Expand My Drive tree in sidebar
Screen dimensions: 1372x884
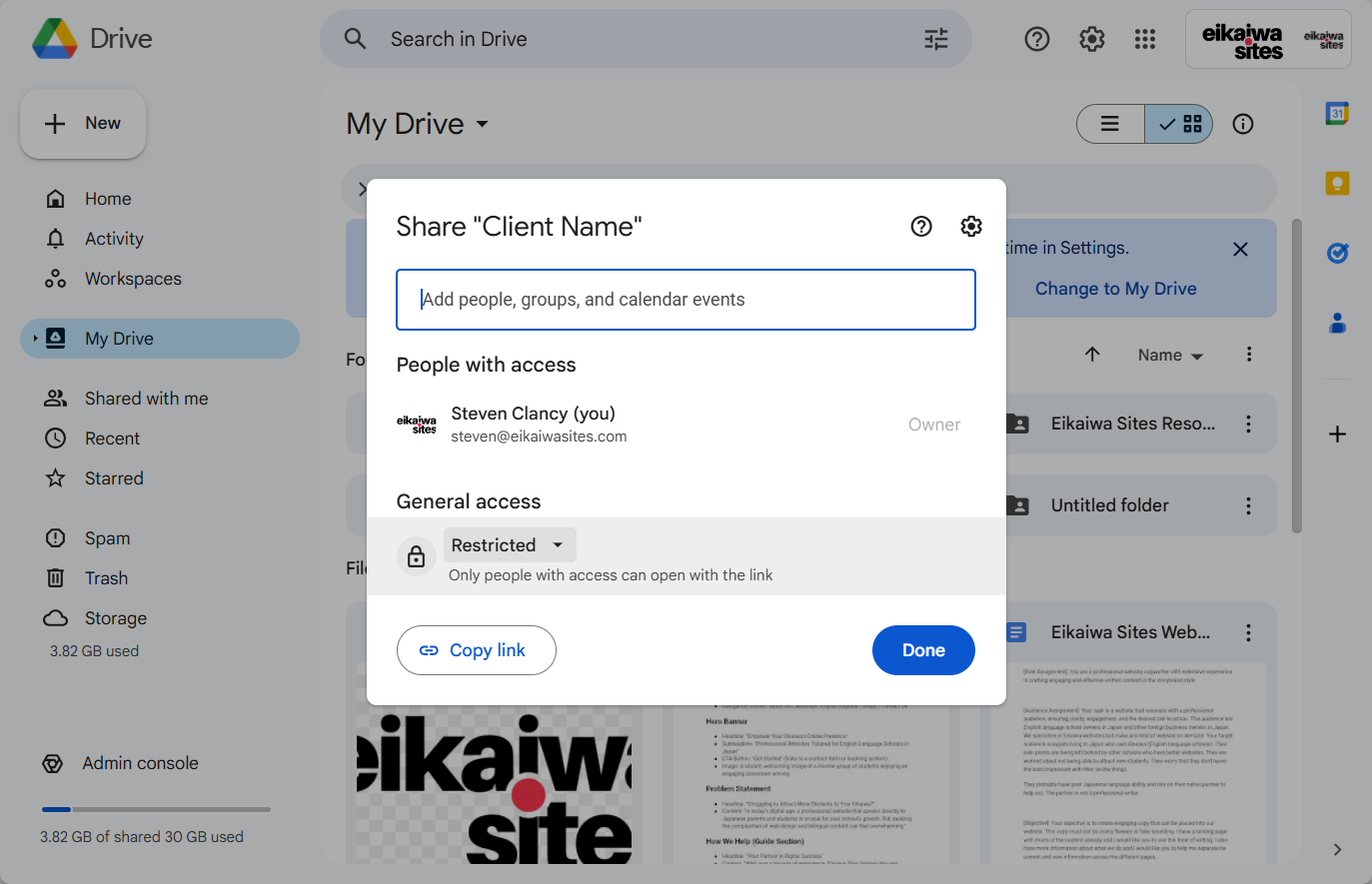click(35, 339)
